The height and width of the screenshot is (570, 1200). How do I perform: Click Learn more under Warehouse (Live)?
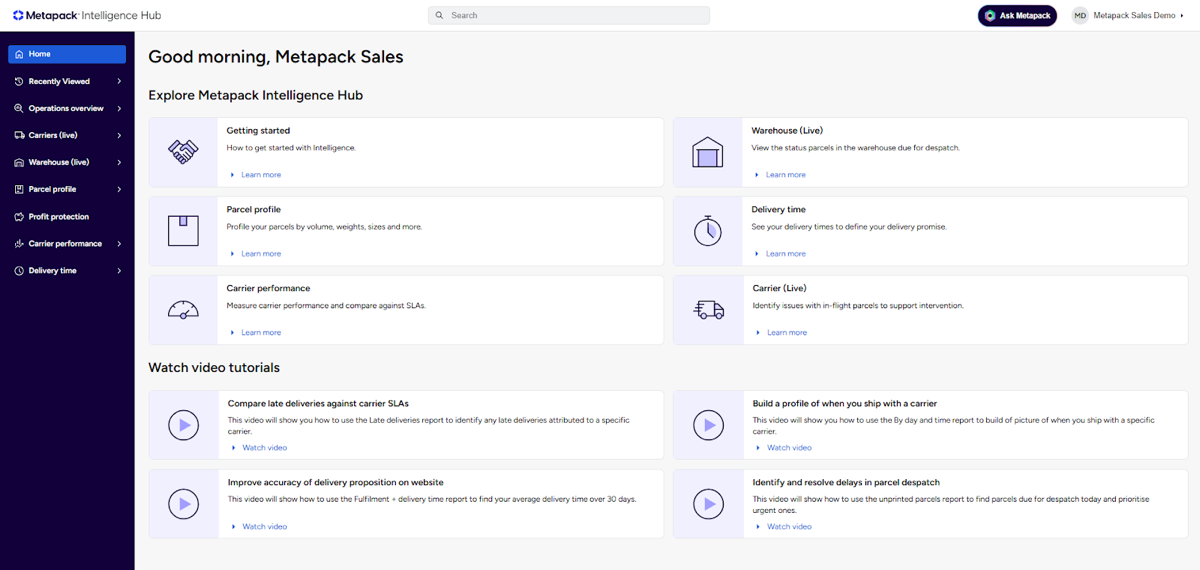pos(786,175)
